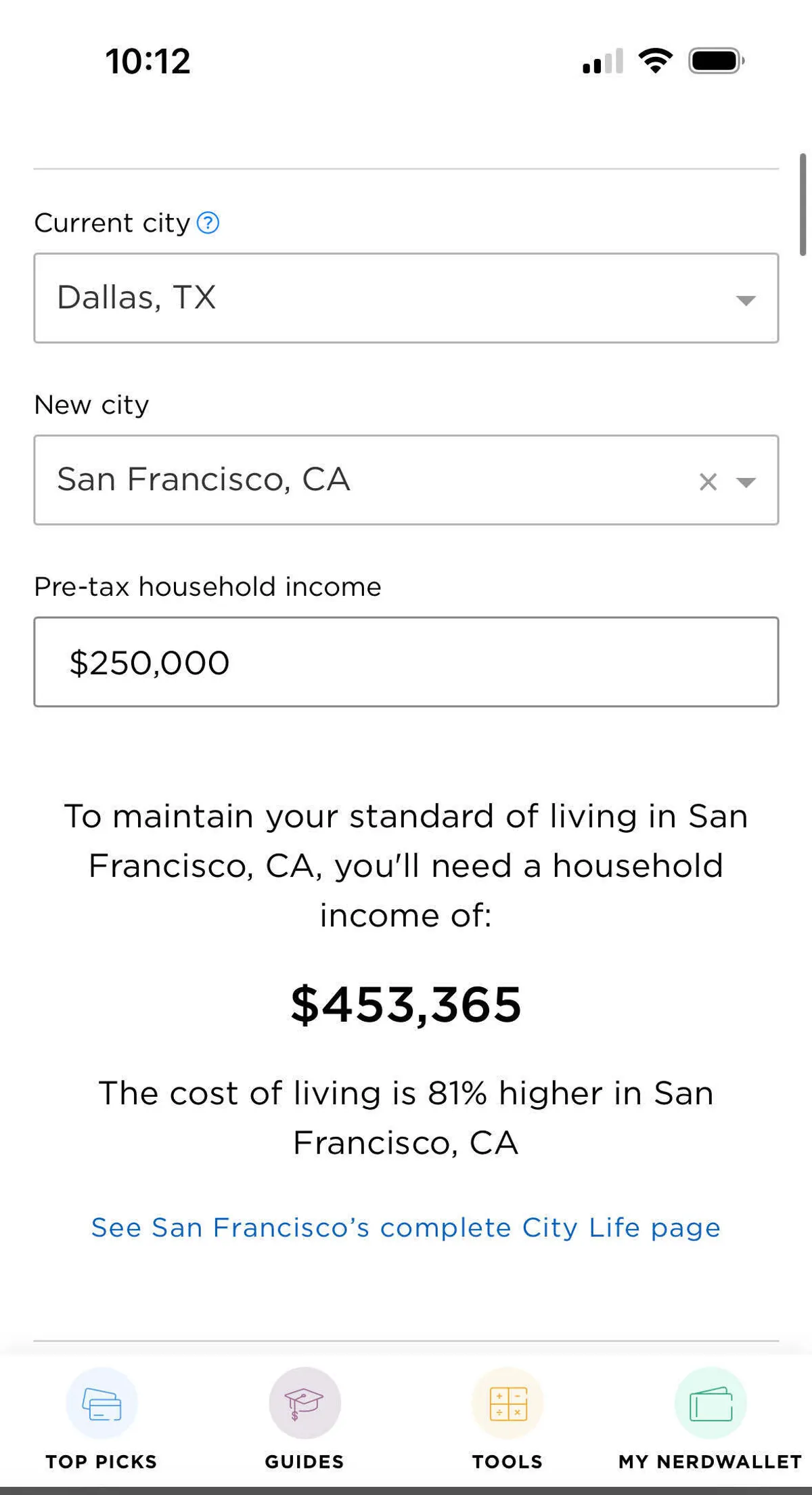This screenshot has height=1495, width=812.
Task: Open the Guides graduation cap icon
Action: pyautogui.click(x=304, y=1403)
